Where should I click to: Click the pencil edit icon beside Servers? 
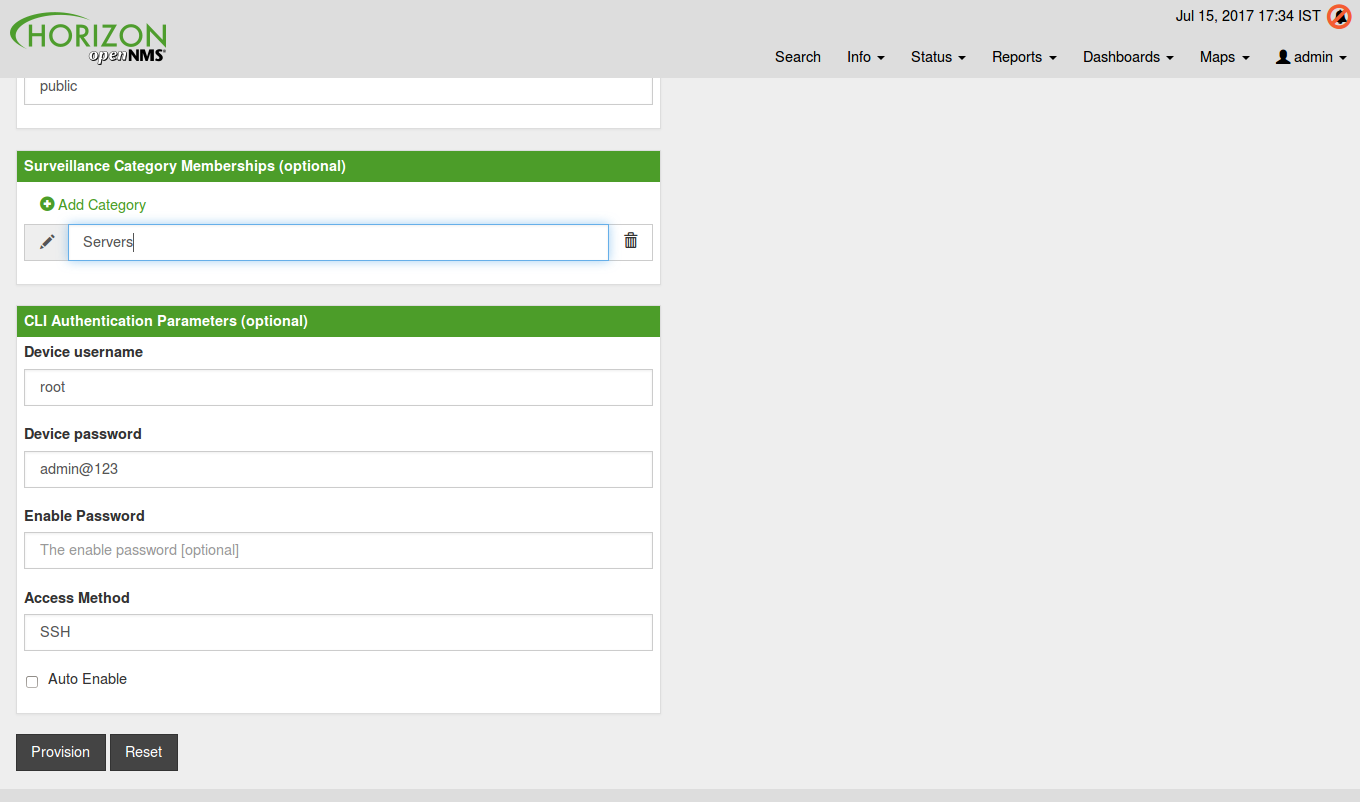[47, 242]
